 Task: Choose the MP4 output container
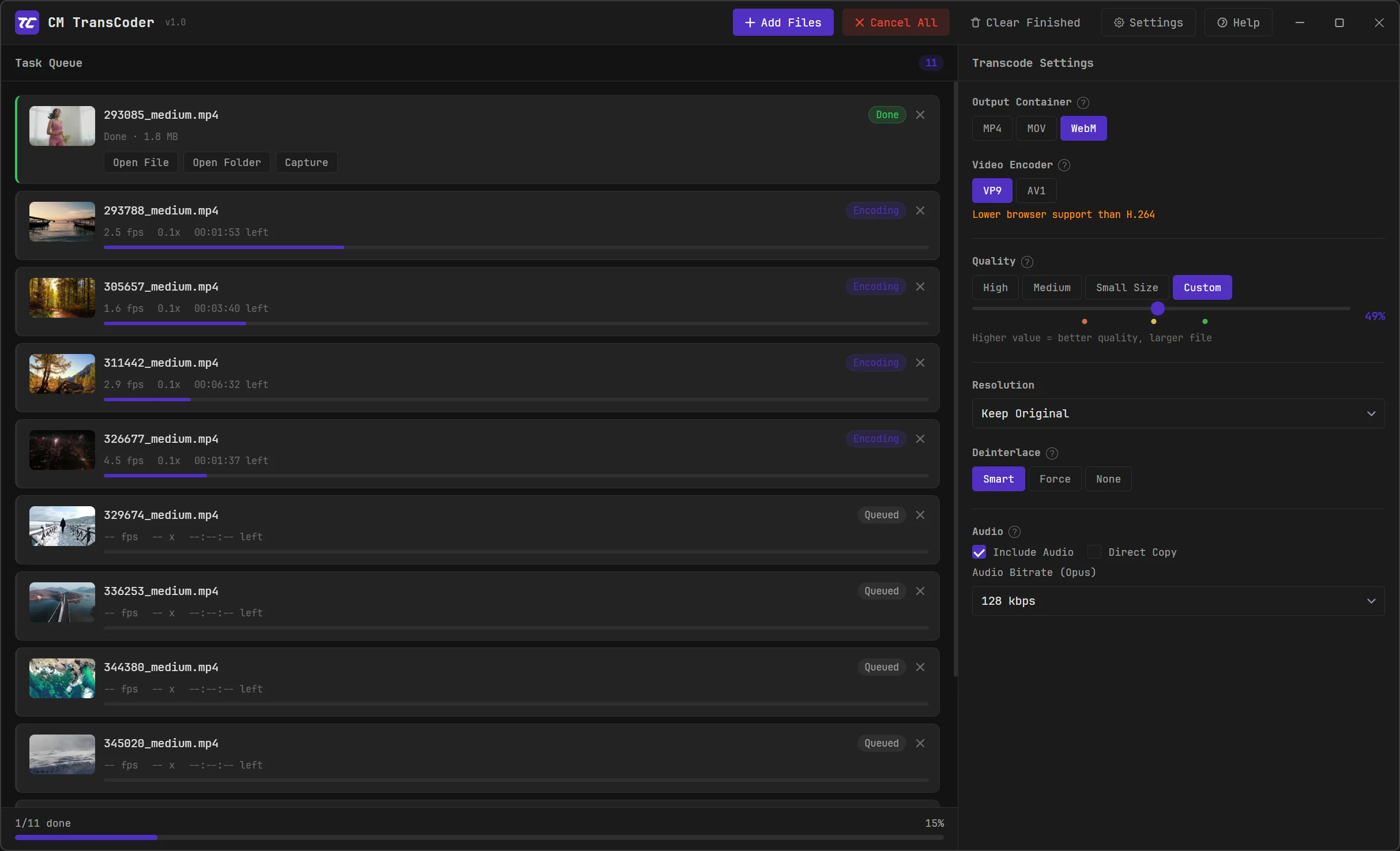tap(992, 129)
